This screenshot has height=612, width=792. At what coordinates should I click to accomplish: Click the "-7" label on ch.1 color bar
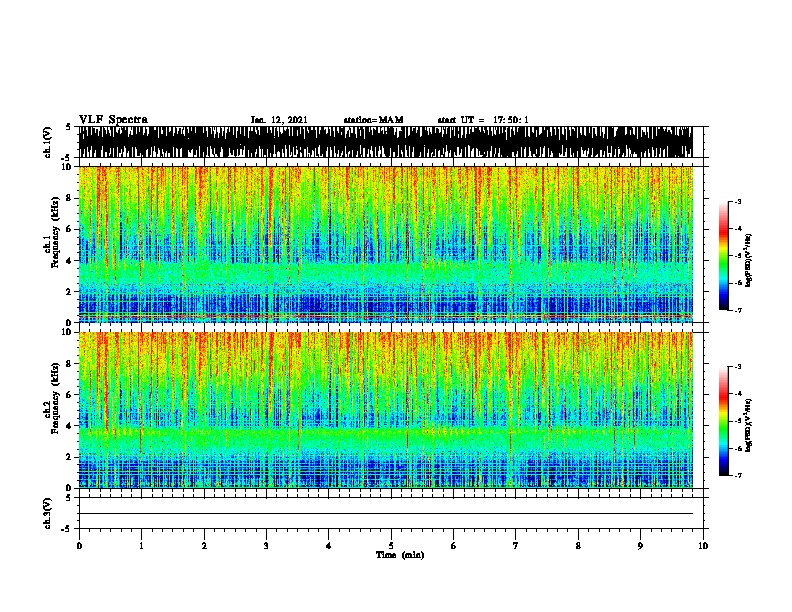coord(737,310)
